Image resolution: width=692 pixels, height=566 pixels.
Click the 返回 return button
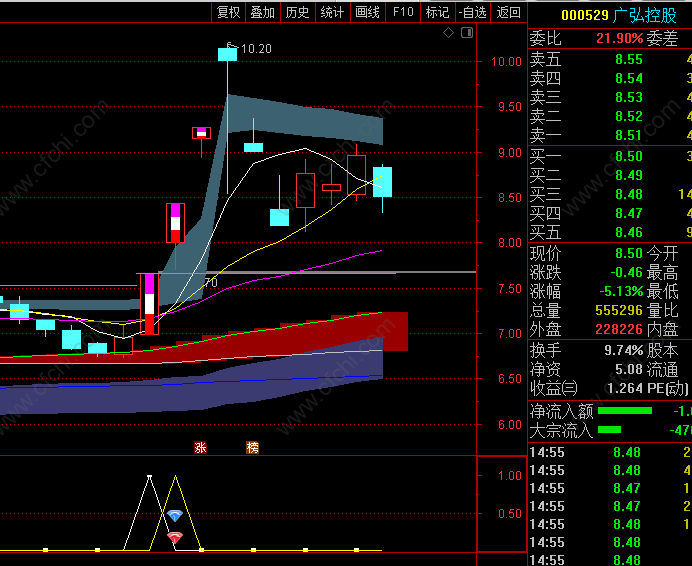(x=508, y=12)
